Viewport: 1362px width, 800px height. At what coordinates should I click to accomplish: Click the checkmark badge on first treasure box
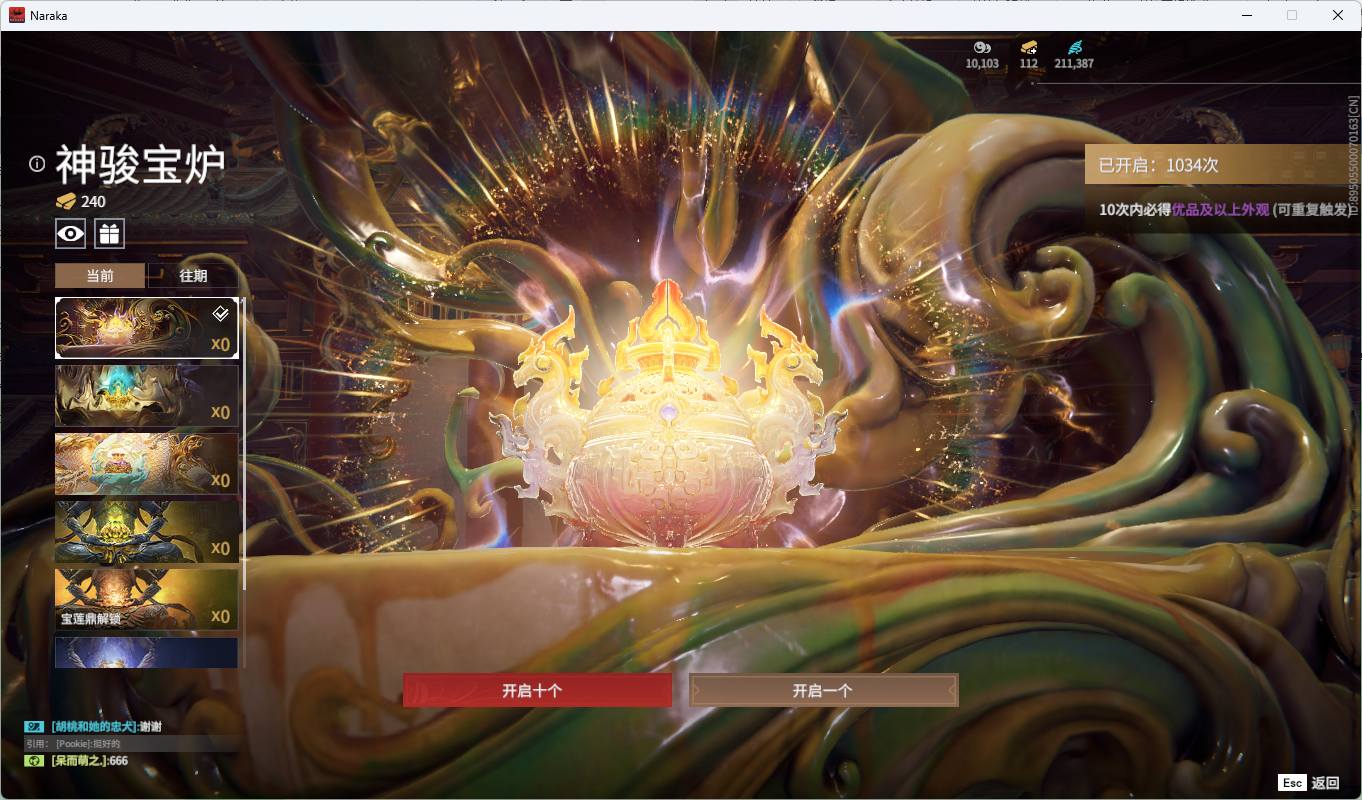(x=221, y=314)
